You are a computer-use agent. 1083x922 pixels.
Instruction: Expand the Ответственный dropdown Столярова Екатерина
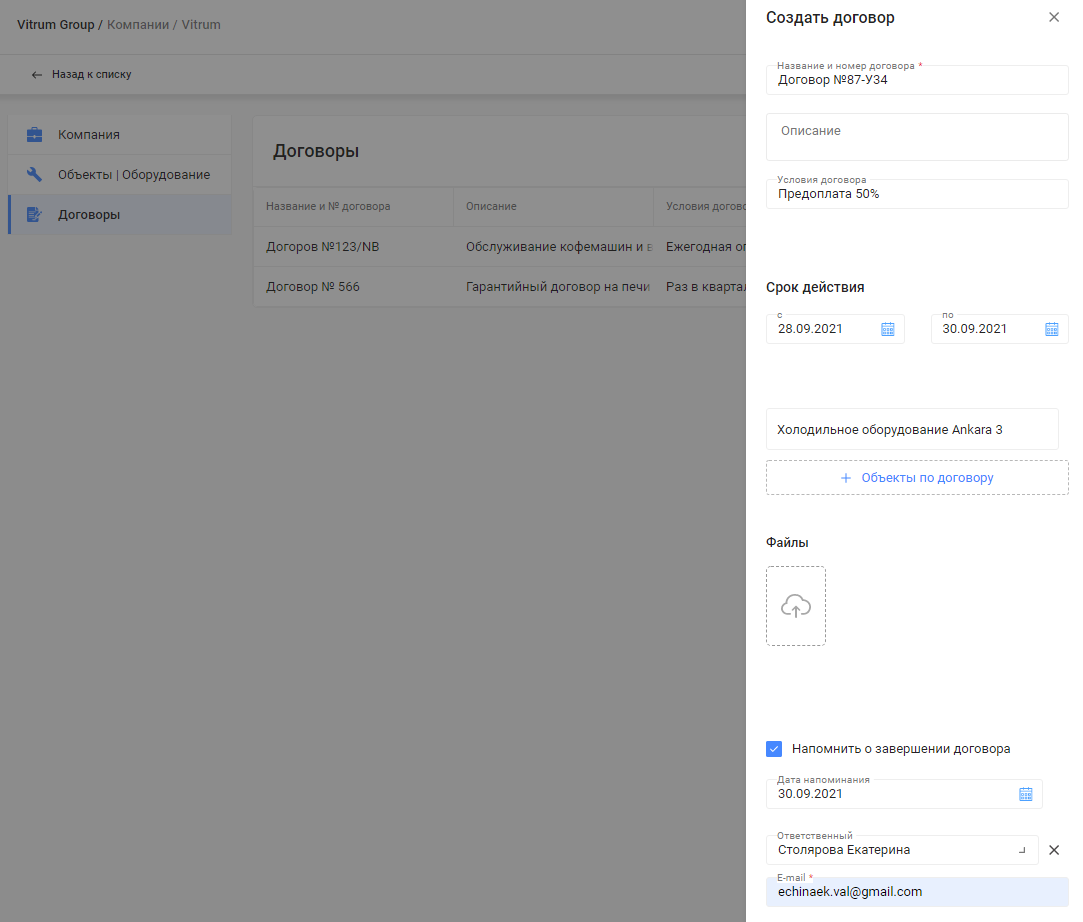coord(1022,850)
